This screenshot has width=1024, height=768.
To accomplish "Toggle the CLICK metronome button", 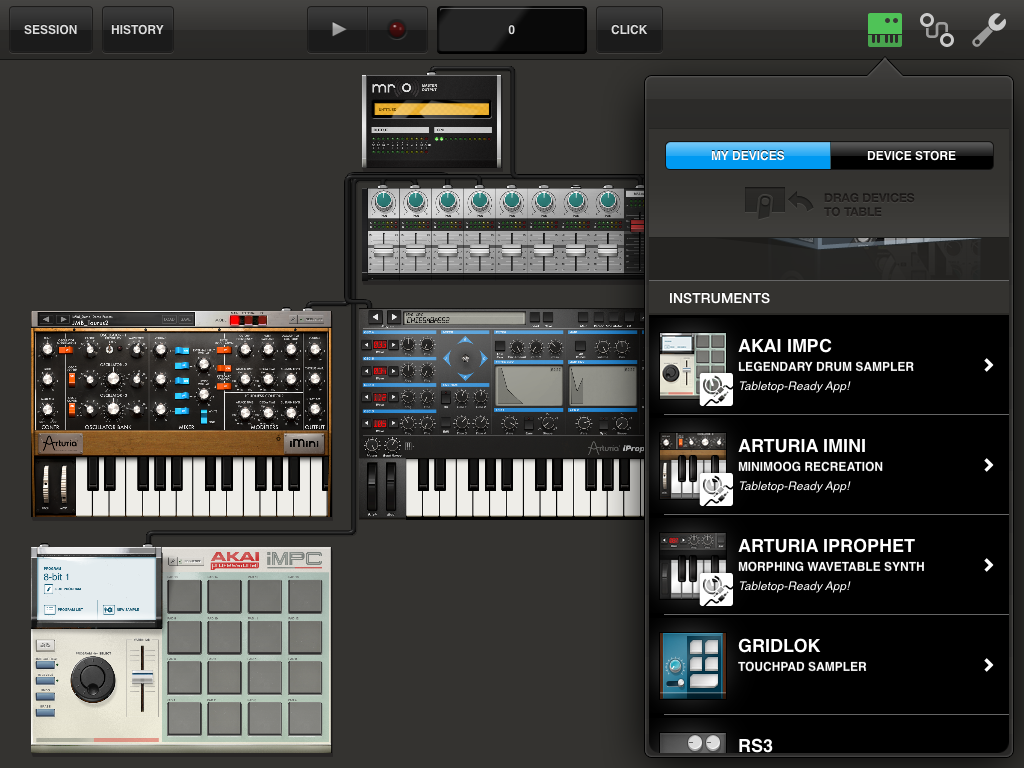I will pyautogui.click(x=629, y=29).
